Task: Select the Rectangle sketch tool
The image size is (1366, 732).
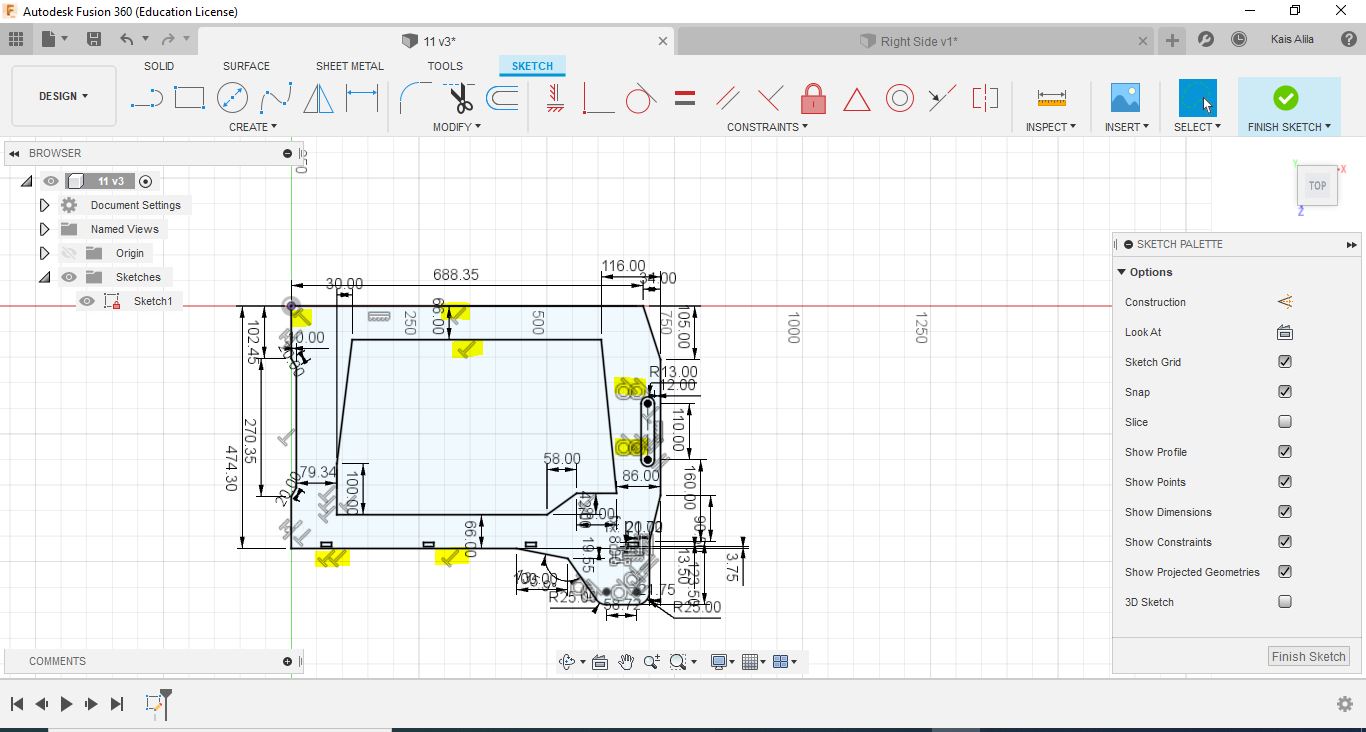Action: [x=189, y=98]
